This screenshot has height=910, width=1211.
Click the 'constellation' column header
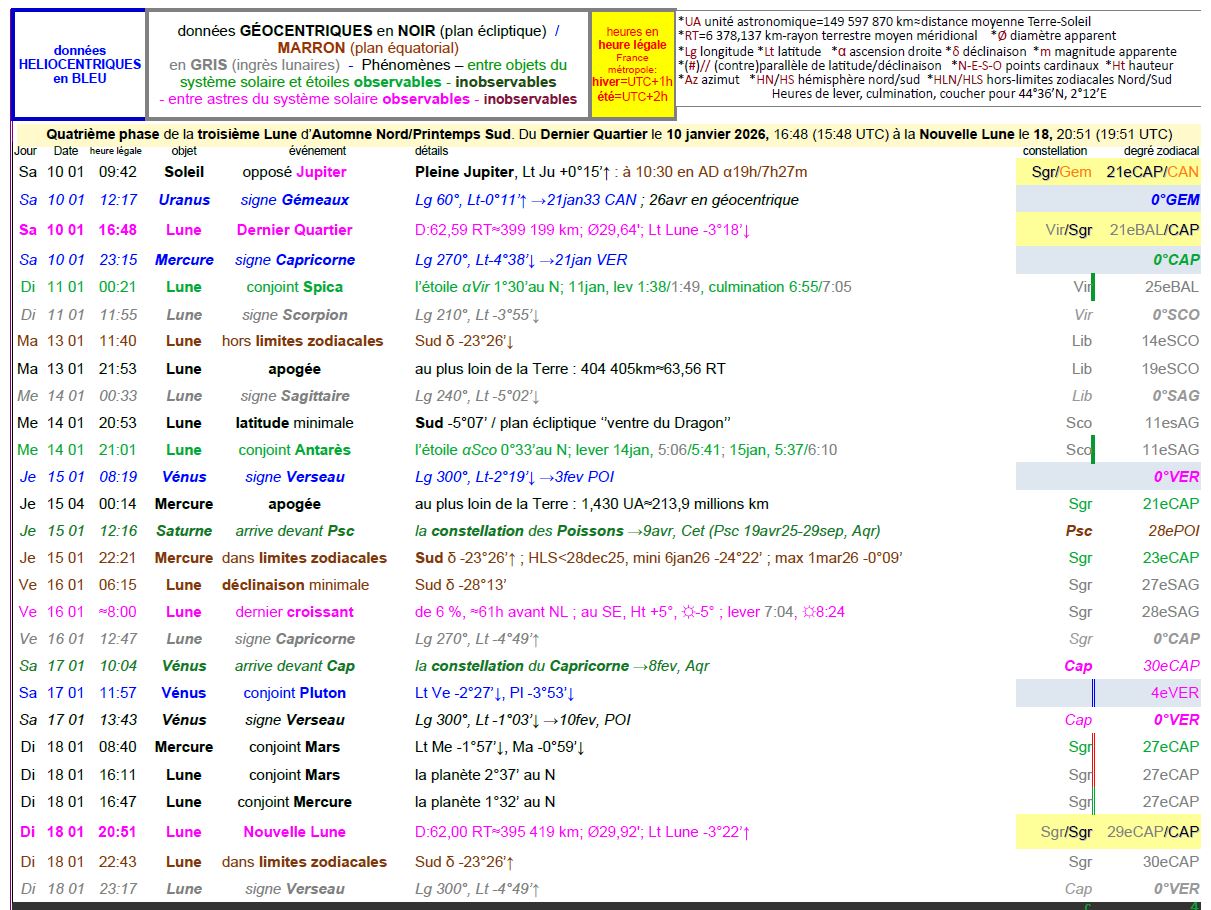(1055, 151)
